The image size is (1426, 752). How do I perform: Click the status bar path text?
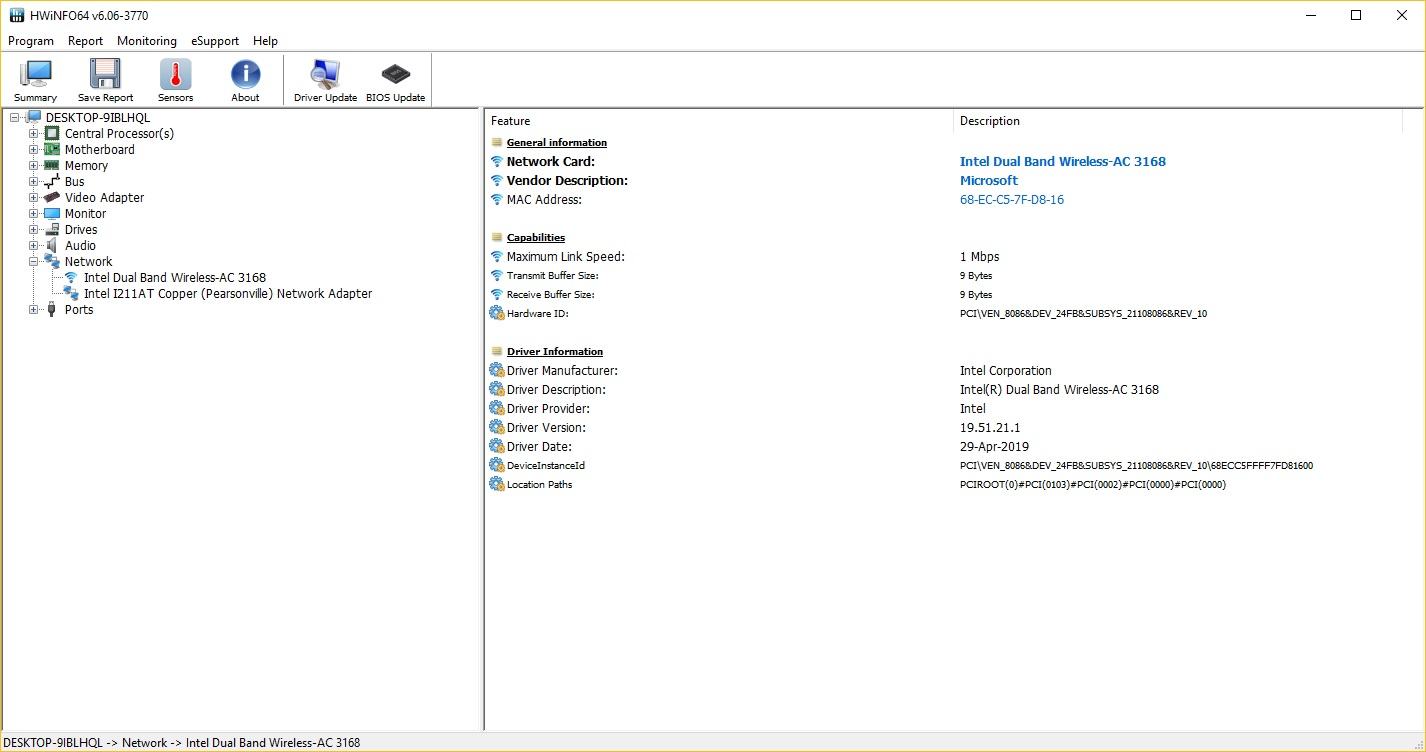tap(182, 743)
